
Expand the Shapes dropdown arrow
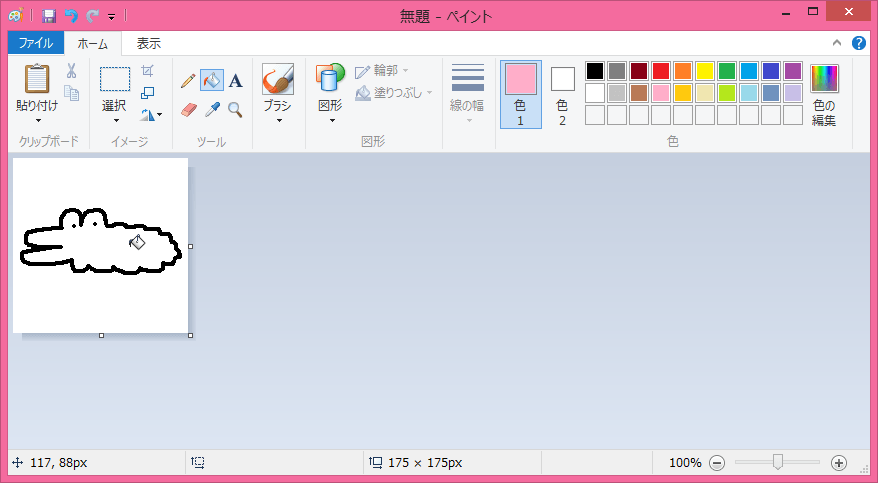tap(331, 120)
